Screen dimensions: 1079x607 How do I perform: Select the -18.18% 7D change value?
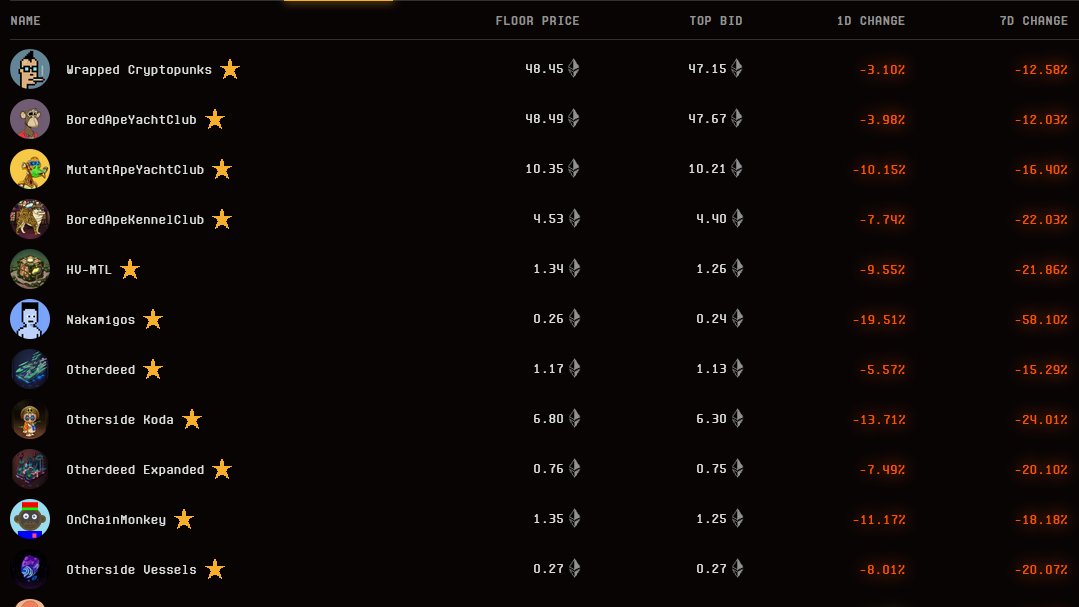click(x=1041, y=520)
